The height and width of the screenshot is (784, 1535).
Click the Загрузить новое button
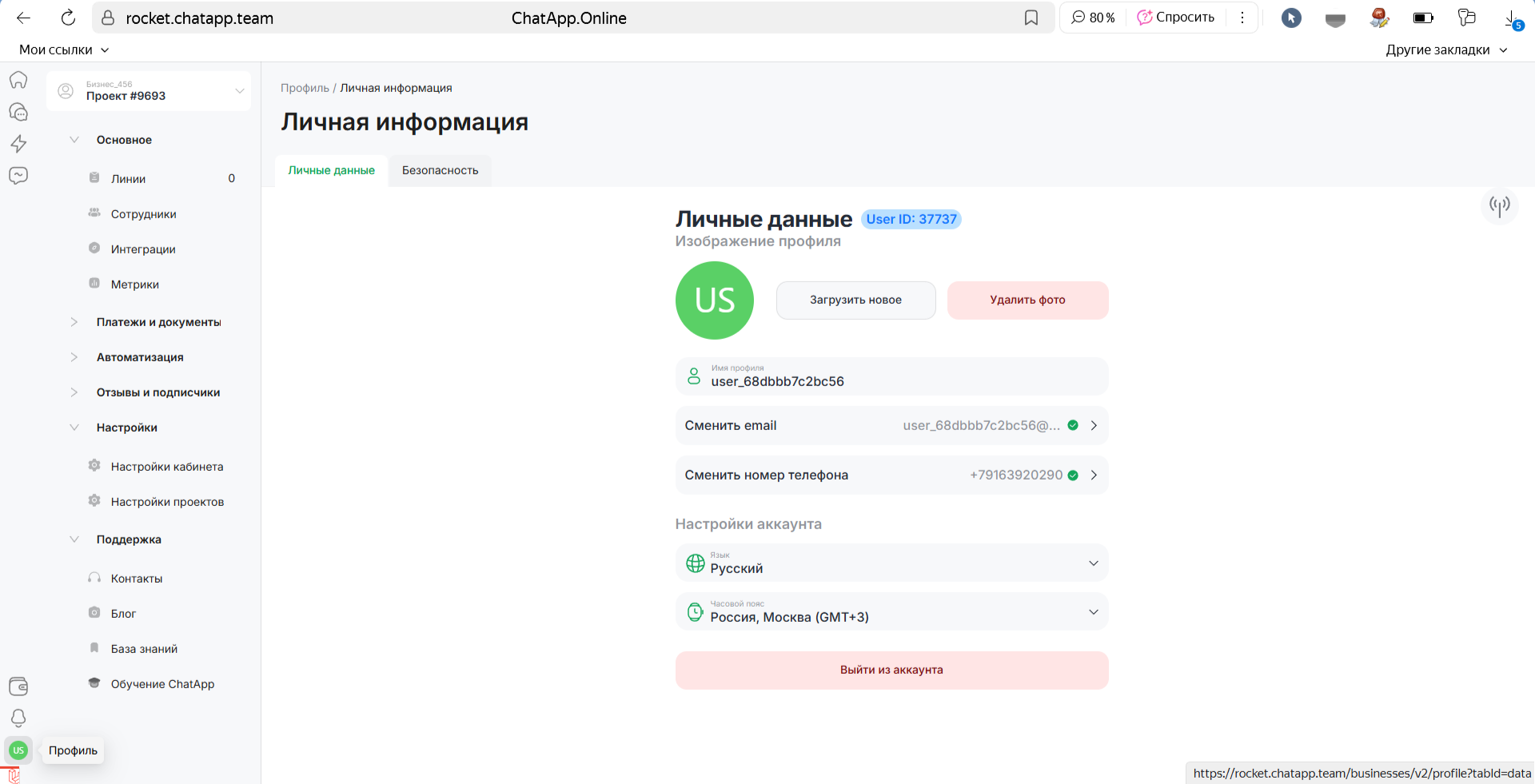[x=855, y=300]
